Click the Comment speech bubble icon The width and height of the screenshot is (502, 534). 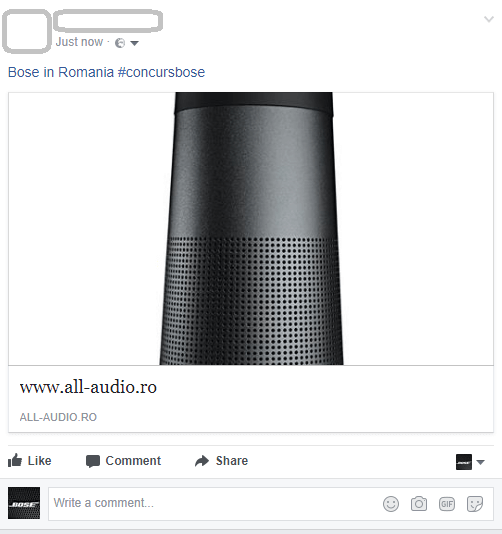click(93, 461)
